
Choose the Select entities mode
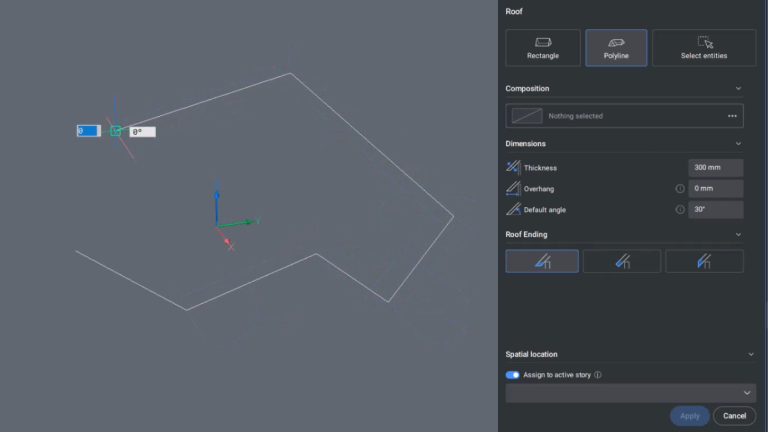[704, 48]
